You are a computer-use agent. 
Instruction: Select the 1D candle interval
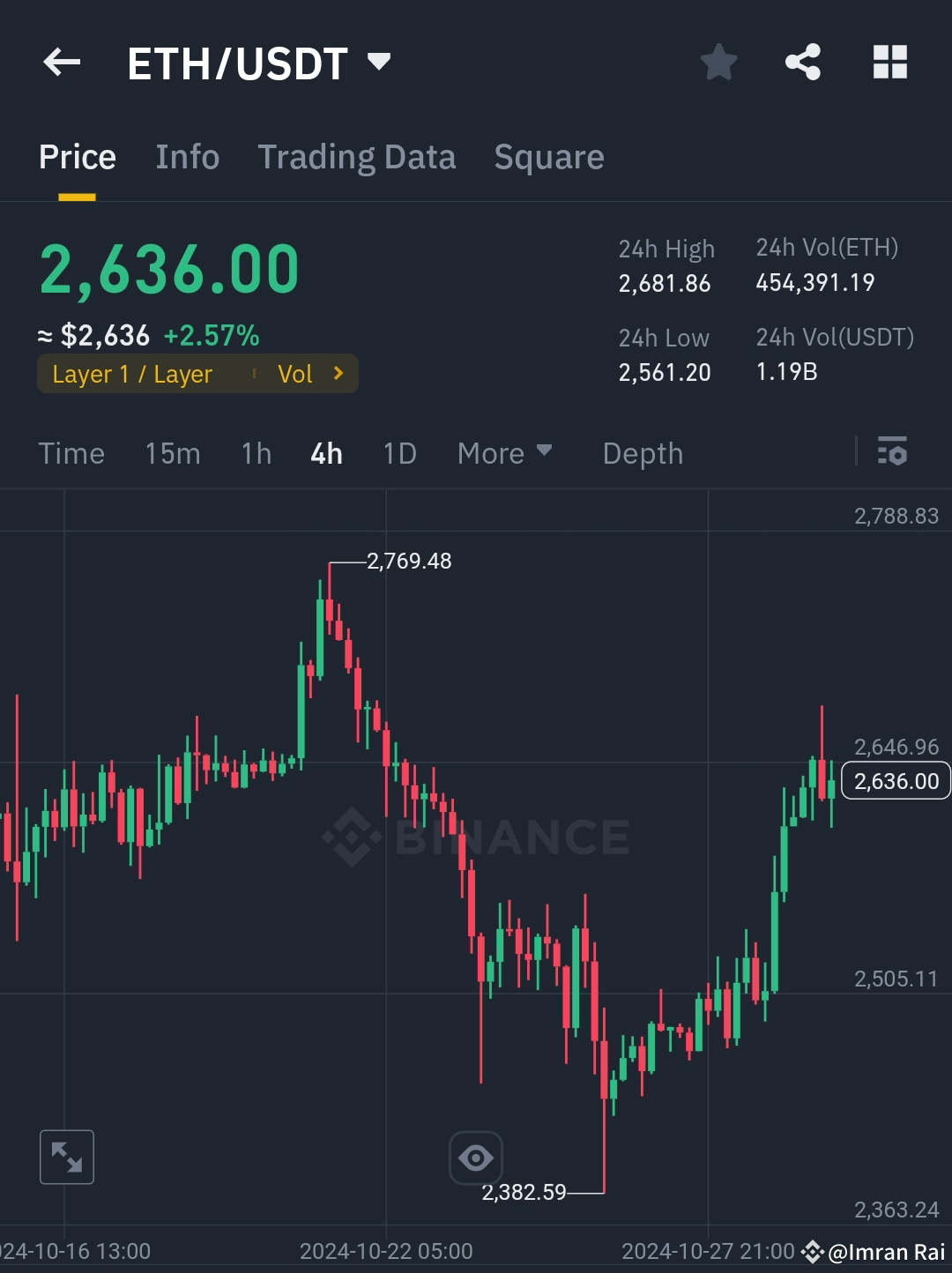[x=398, y=452]
